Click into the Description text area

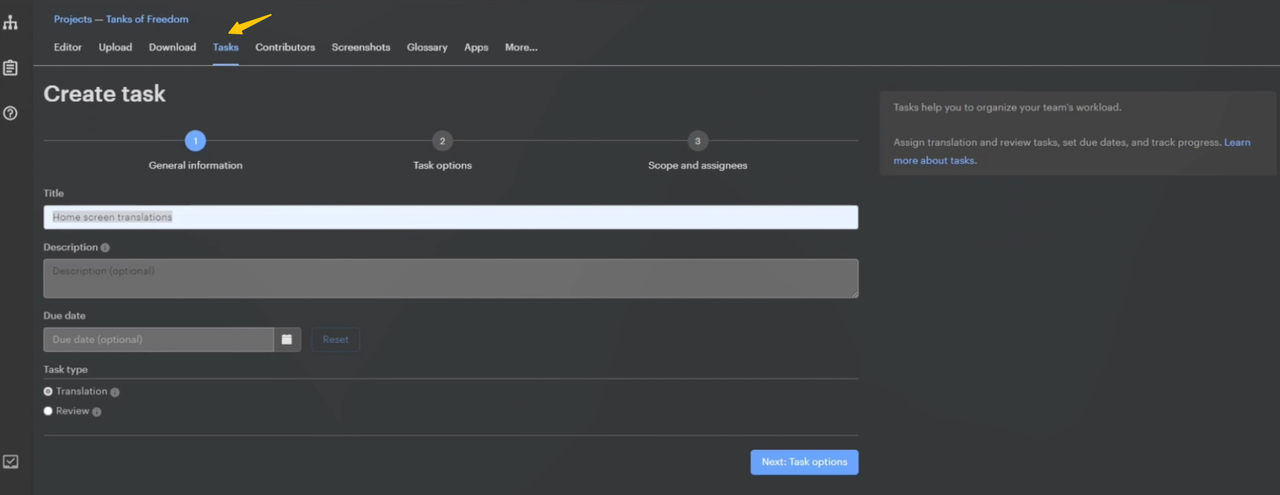coord(450,278)
